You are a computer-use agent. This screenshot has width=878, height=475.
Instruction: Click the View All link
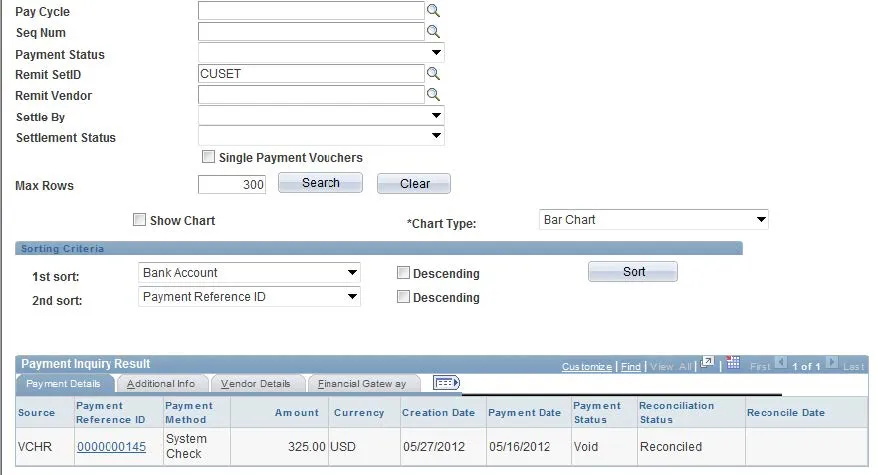point(671,366)
